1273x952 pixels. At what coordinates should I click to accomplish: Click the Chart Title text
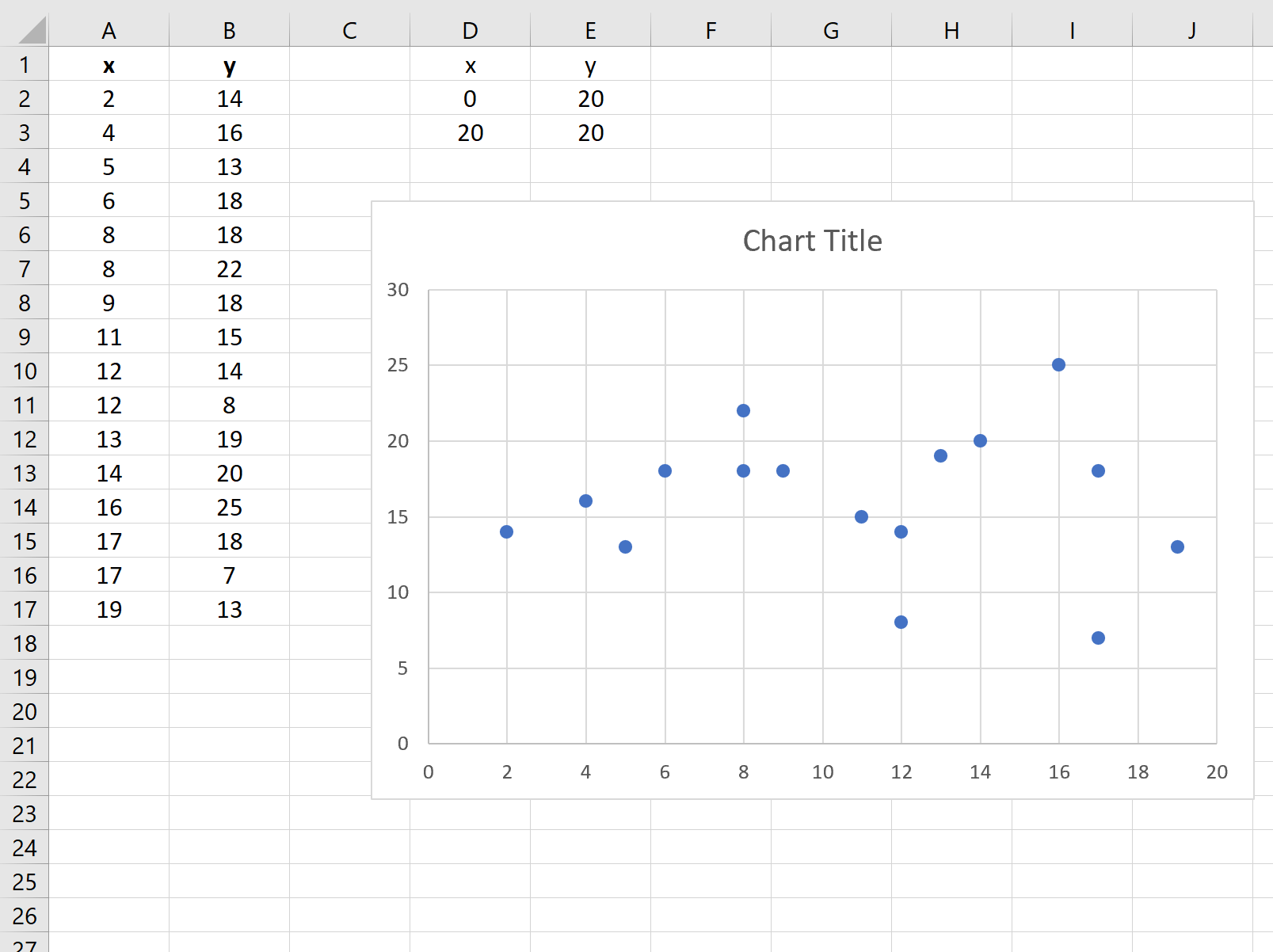click(x=812, y=241)
